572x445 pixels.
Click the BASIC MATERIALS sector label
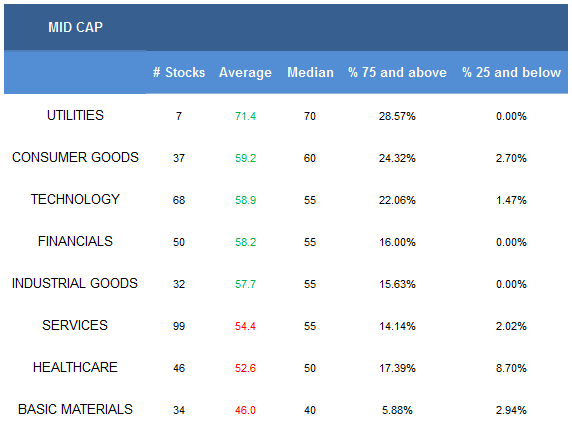pyautogui.click(x=75, y=409)
